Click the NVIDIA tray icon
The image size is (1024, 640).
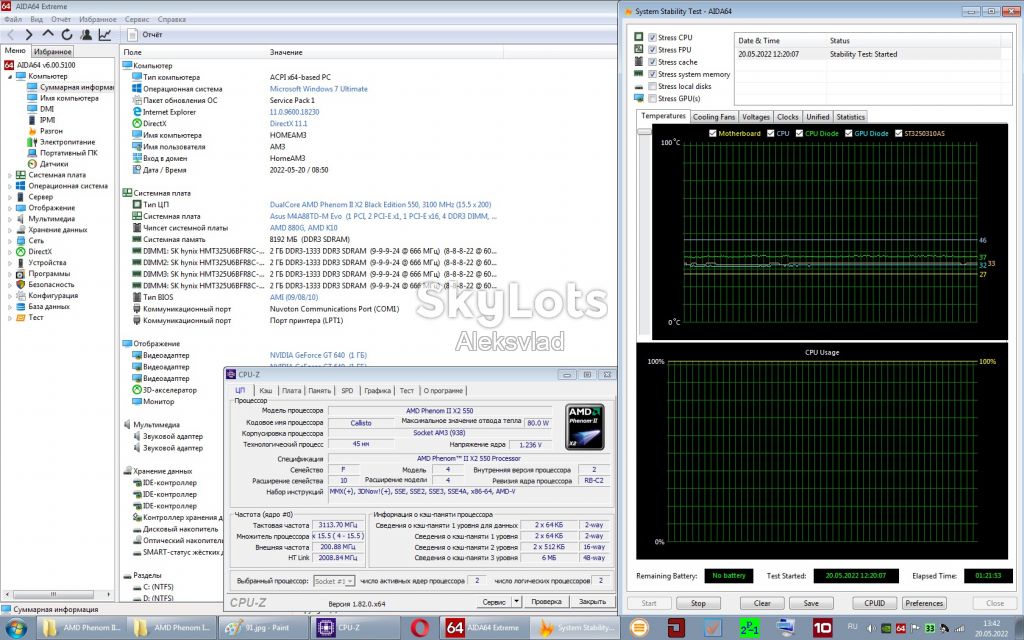click(x=886, y=628)
